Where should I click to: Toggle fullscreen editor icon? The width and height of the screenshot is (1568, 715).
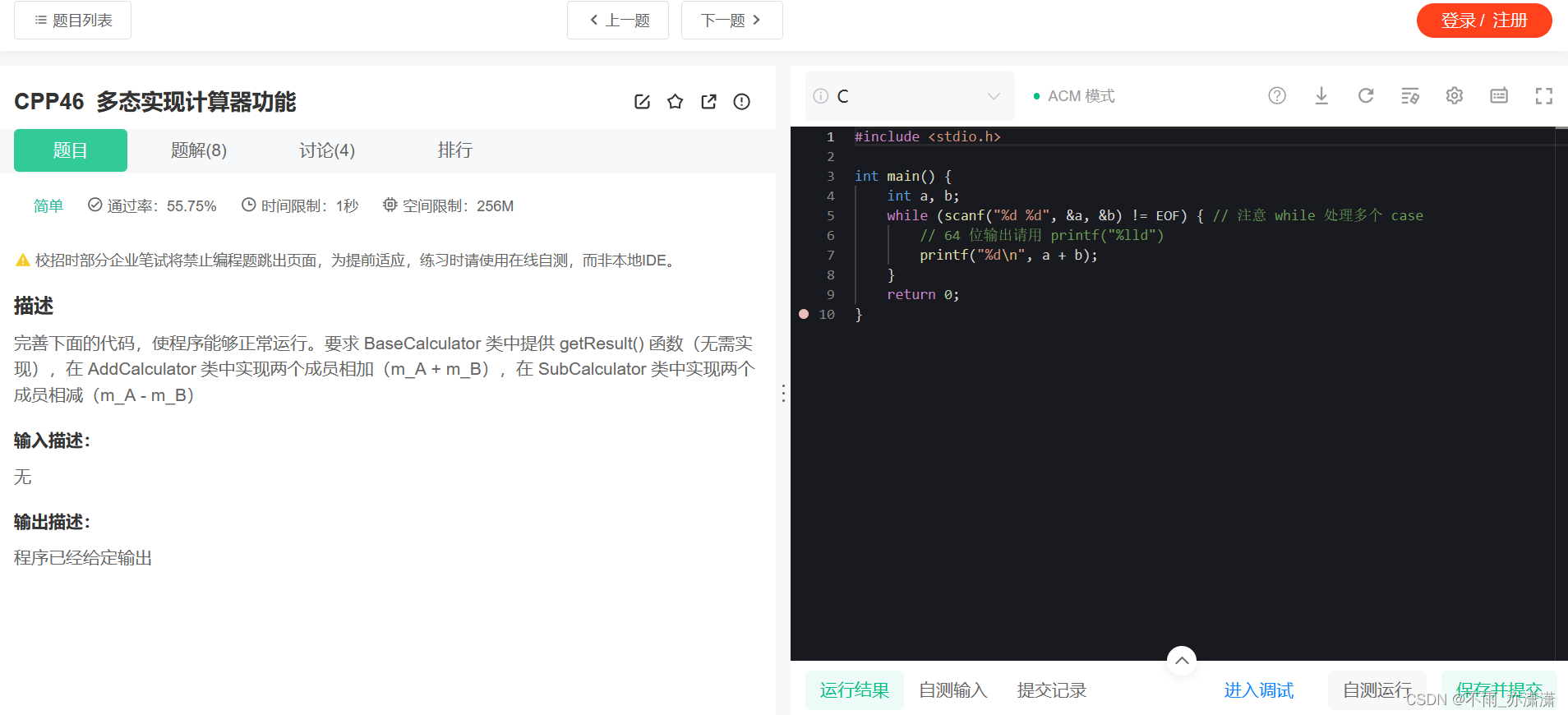[x=1544, y=96]
